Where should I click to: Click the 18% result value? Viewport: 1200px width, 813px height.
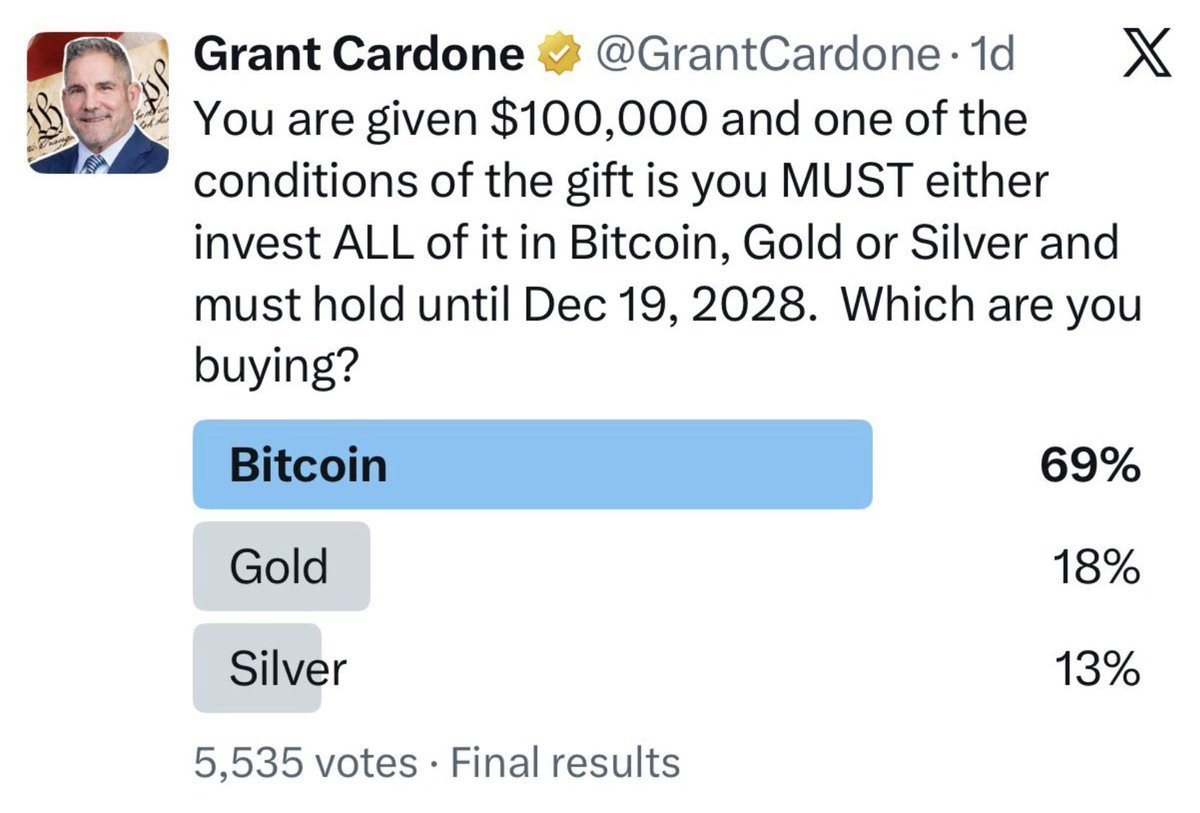tap(1095, 568)
